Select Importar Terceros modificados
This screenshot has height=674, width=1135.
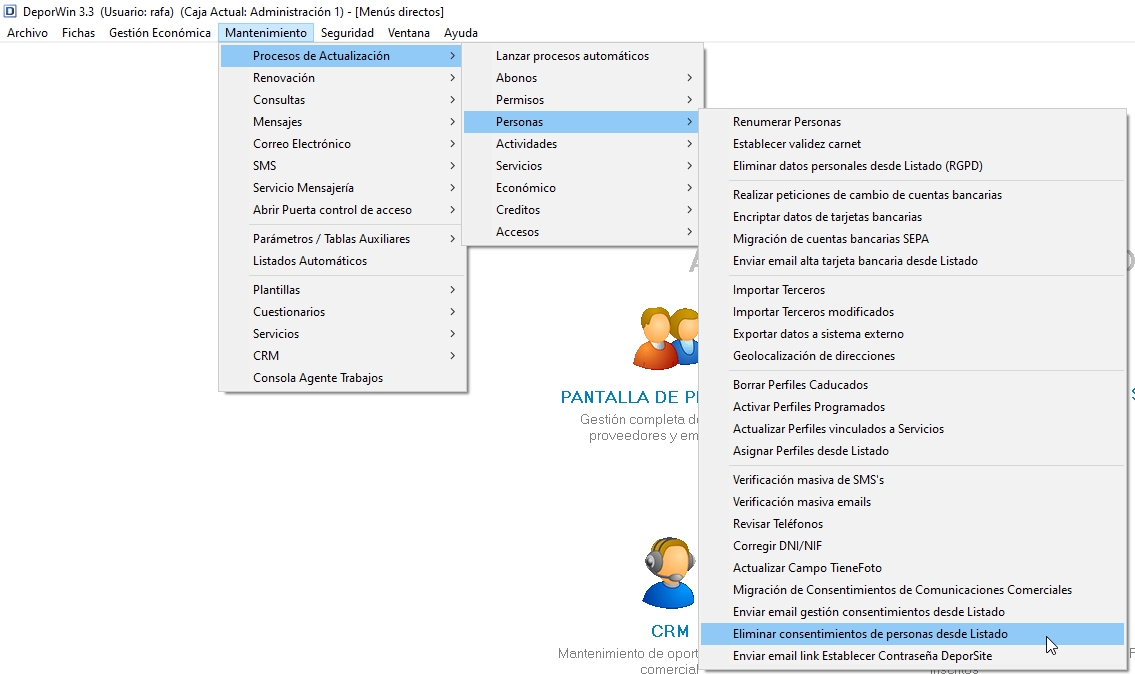(x=912, y=312)
